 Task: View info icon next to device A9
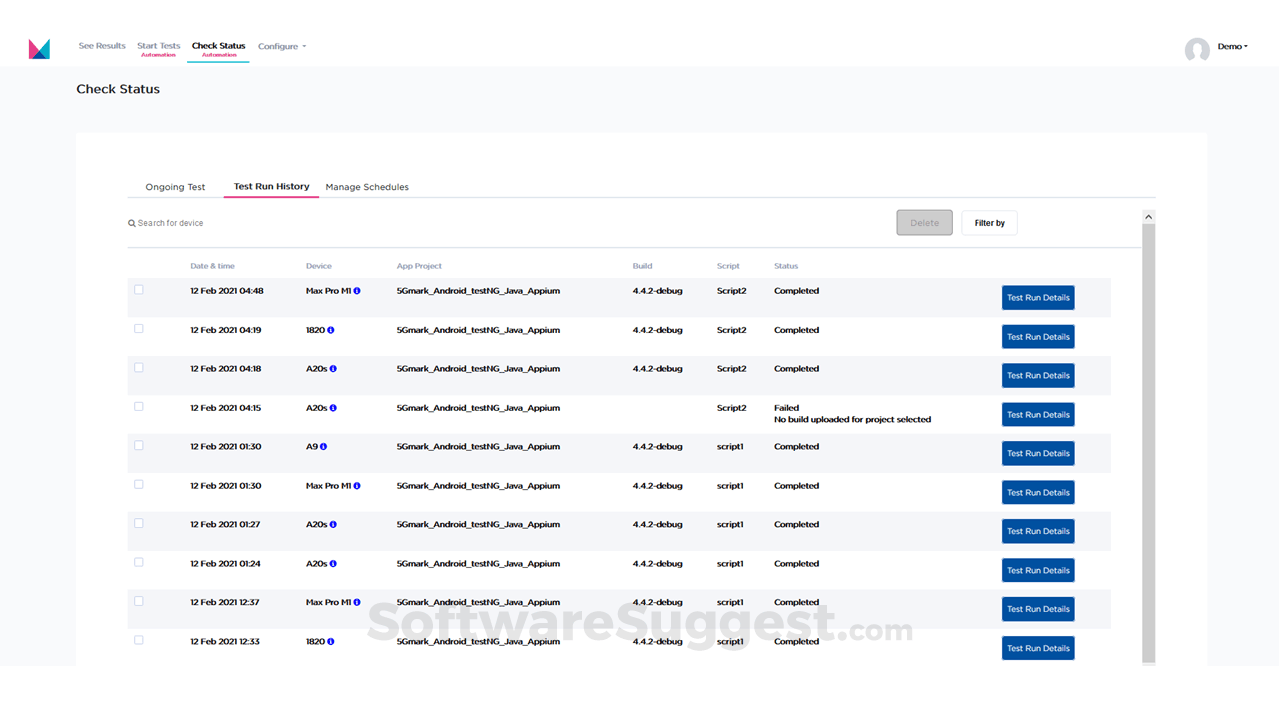pyautogui.click(x=322, y=446)
